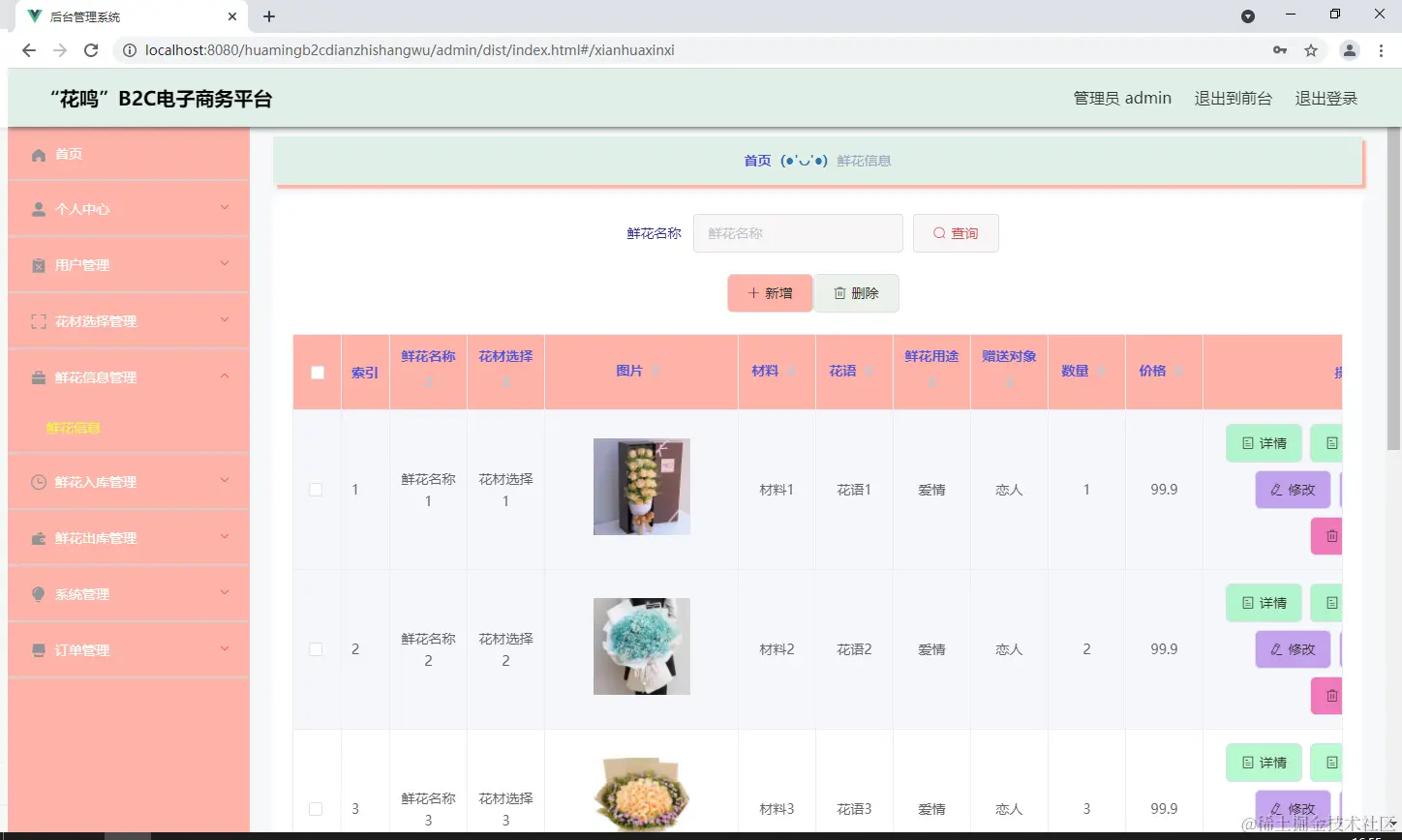The height and width of the screenshot is (840, 1402).
Task: Click the pink delete button in row 2
Action: 1326,695
